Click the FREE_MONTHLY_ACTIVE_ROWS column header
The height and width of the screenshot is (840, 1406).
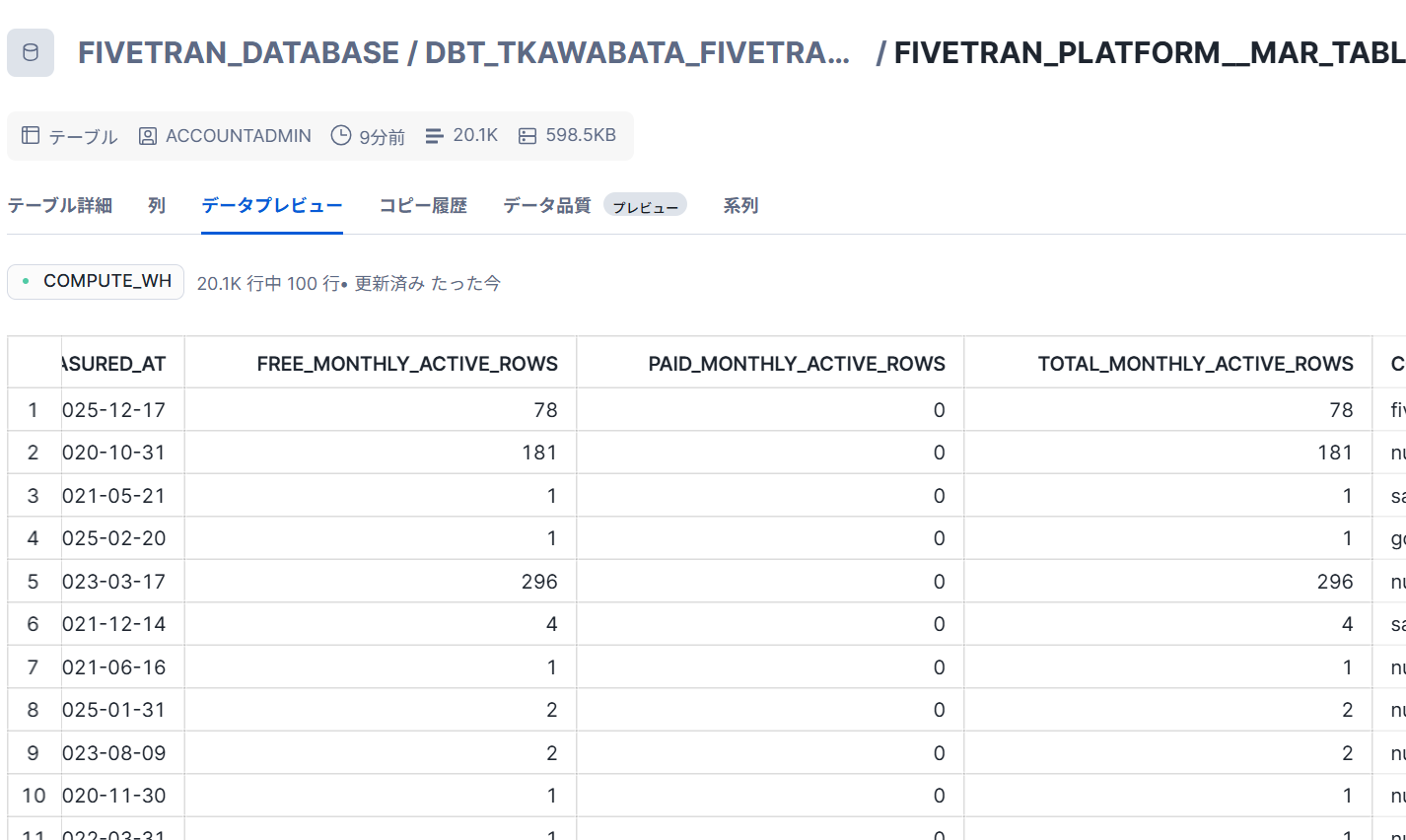(407, 364)
